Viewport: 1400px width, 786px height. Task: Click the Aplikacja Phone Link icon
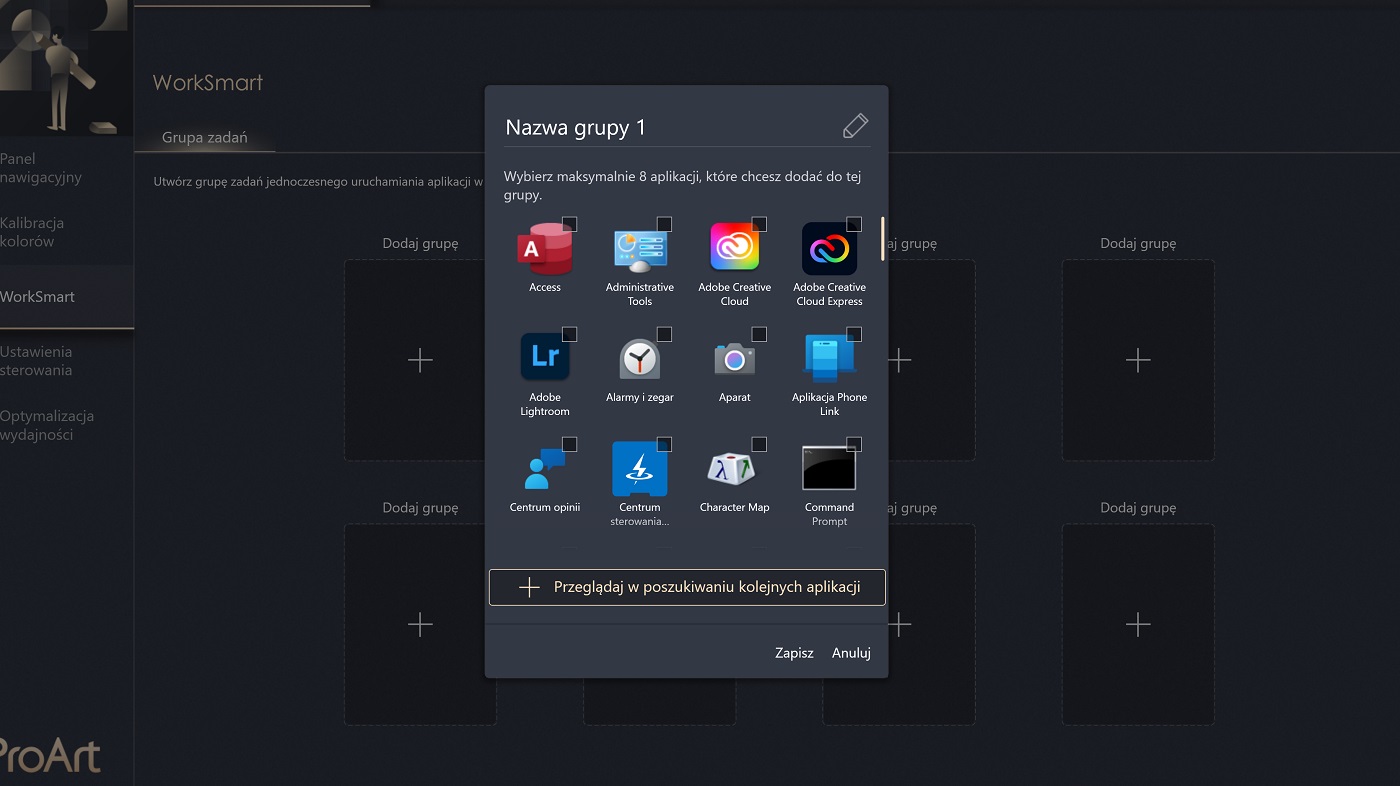(x=829, y=358)
